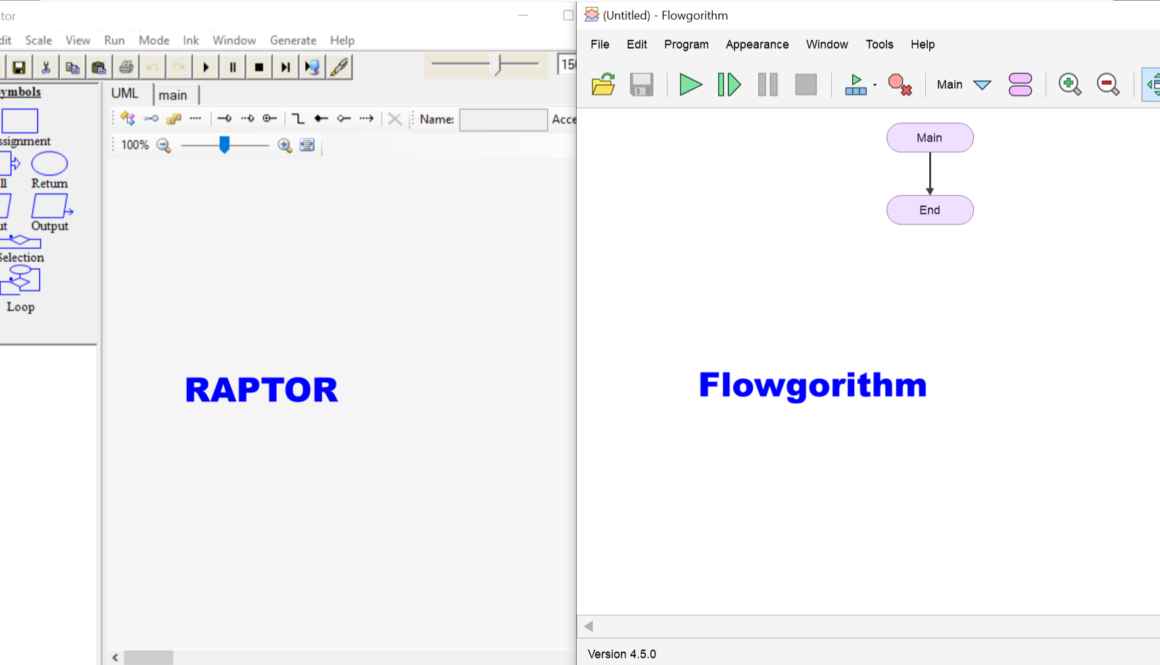Stop RAPTOR execution

coord(259,67)
